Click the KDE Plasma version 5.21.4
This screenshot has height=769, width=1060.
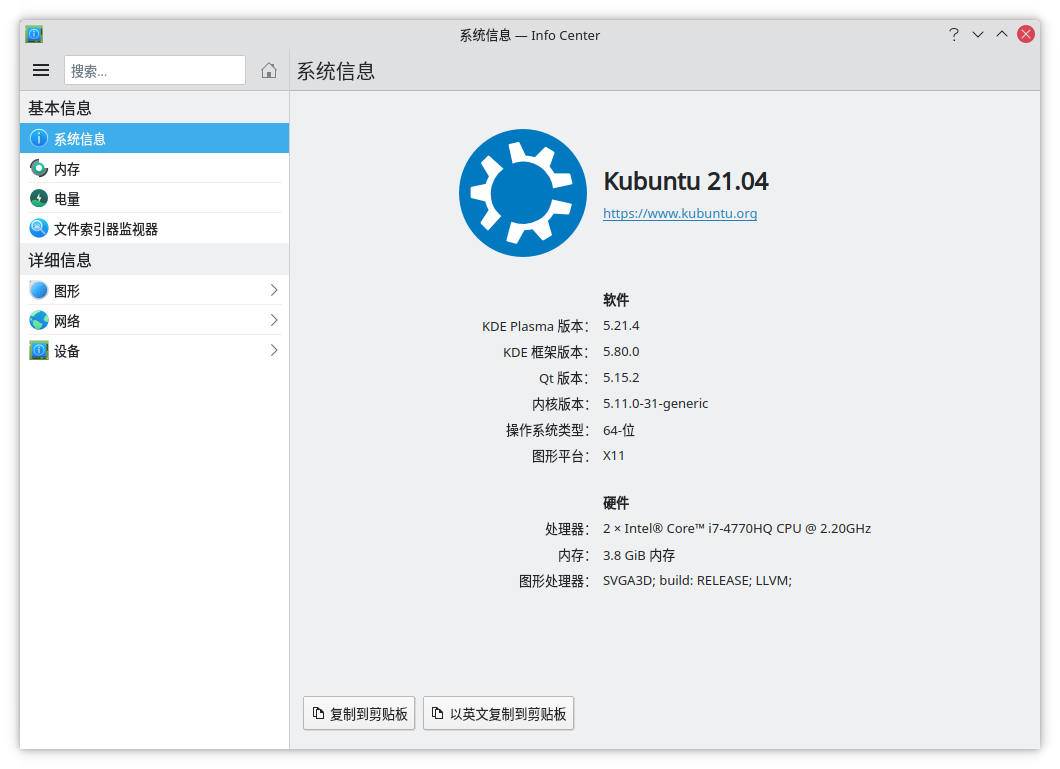coord(621,326)
